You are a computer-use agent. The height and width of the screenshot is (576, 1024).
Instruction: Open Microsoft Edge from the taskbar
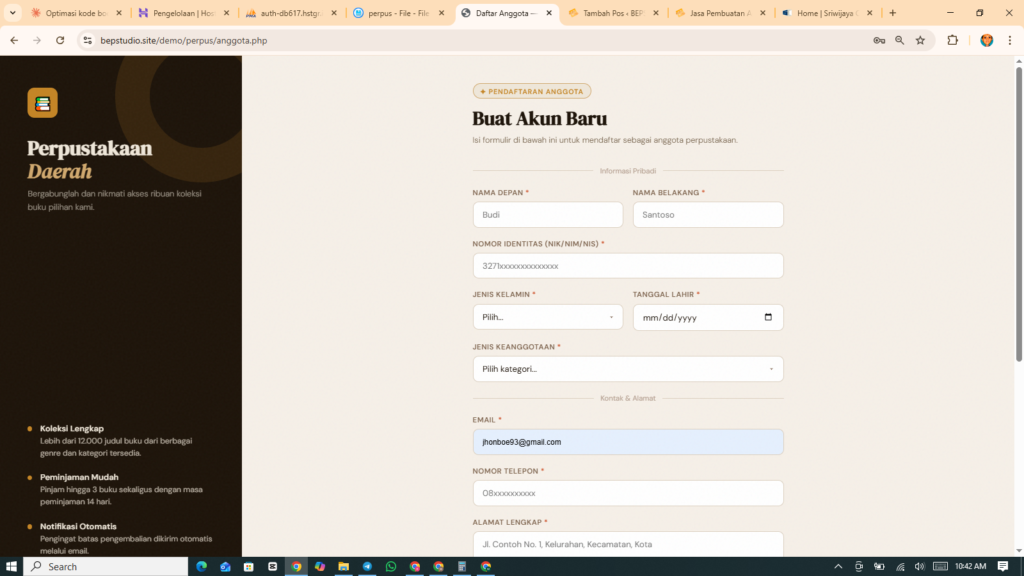tap(201, 566)
